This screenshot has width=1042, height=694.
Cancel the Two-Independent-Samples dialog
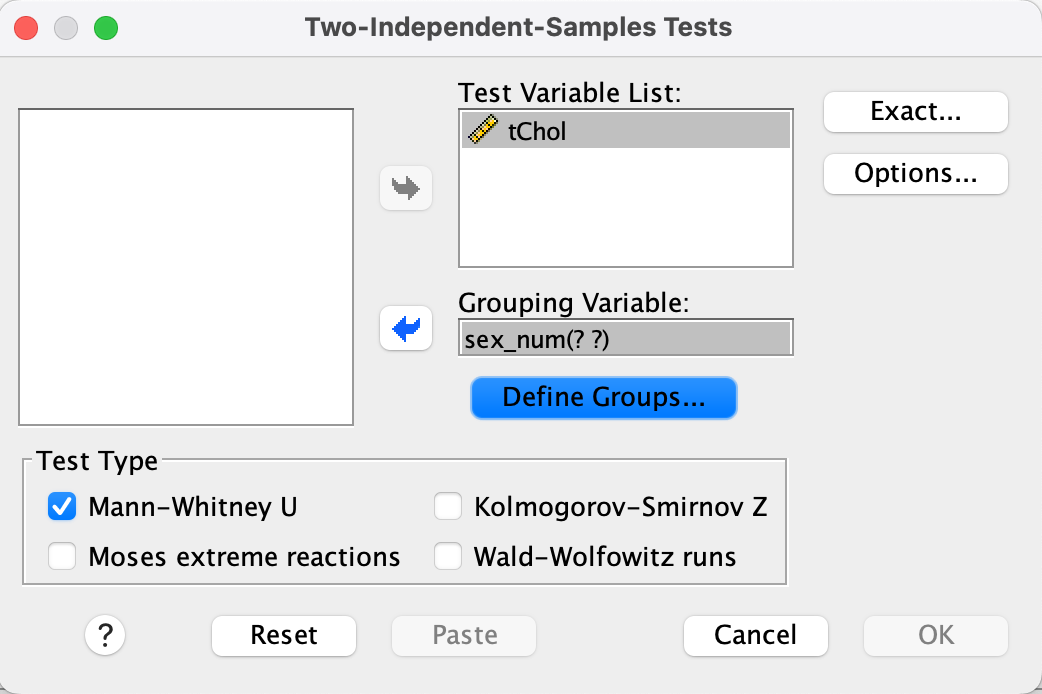pos(755,634)
